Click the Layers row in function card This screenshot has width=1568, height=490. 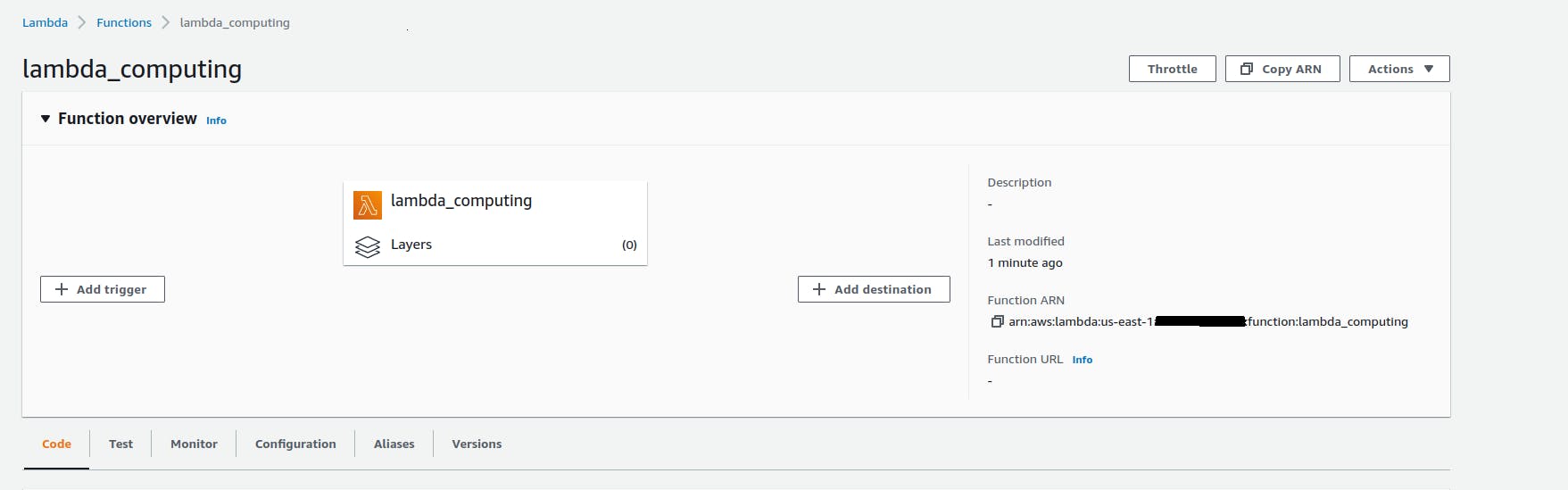[495, 245]
